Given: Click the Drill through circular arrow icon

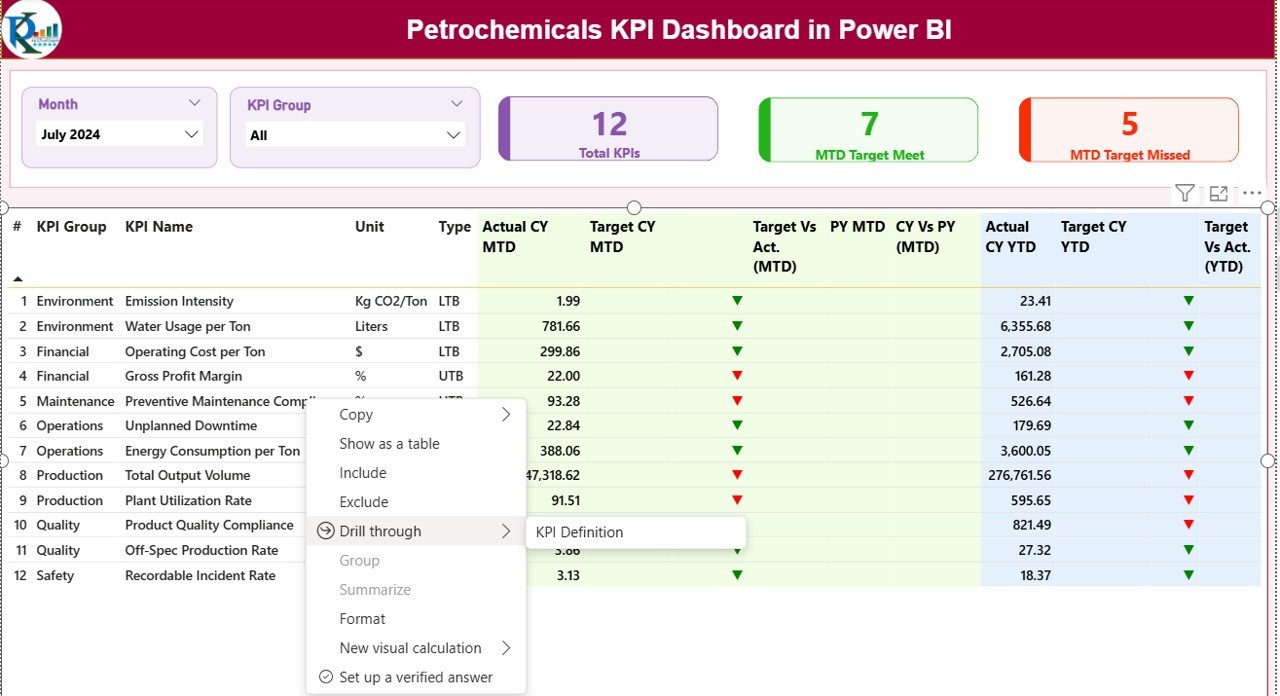Looking at the screenshot, I should point(326,531).
